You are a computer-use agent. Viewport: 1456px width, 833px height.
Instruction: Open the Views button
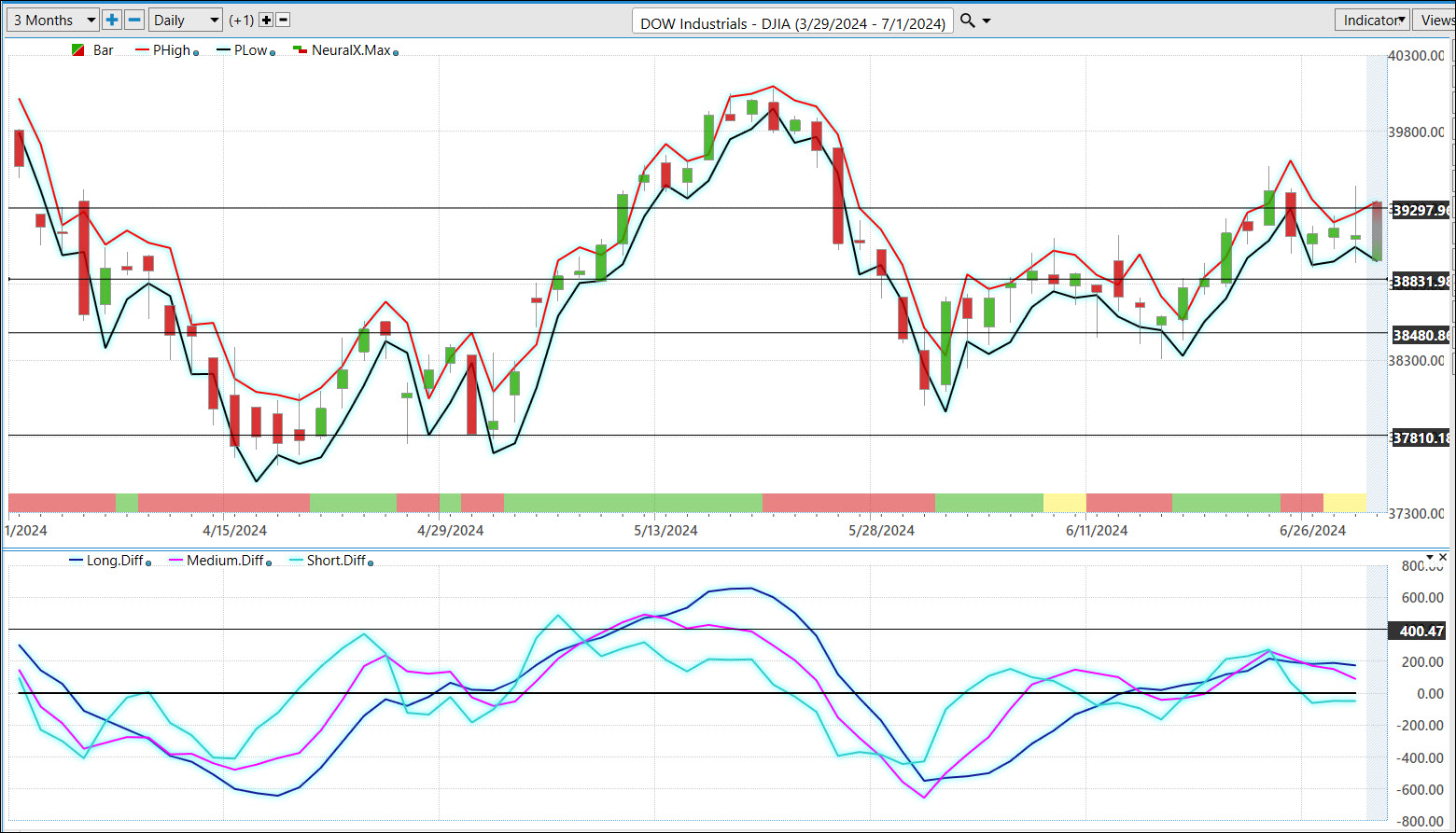click(x=1435, y=20)
